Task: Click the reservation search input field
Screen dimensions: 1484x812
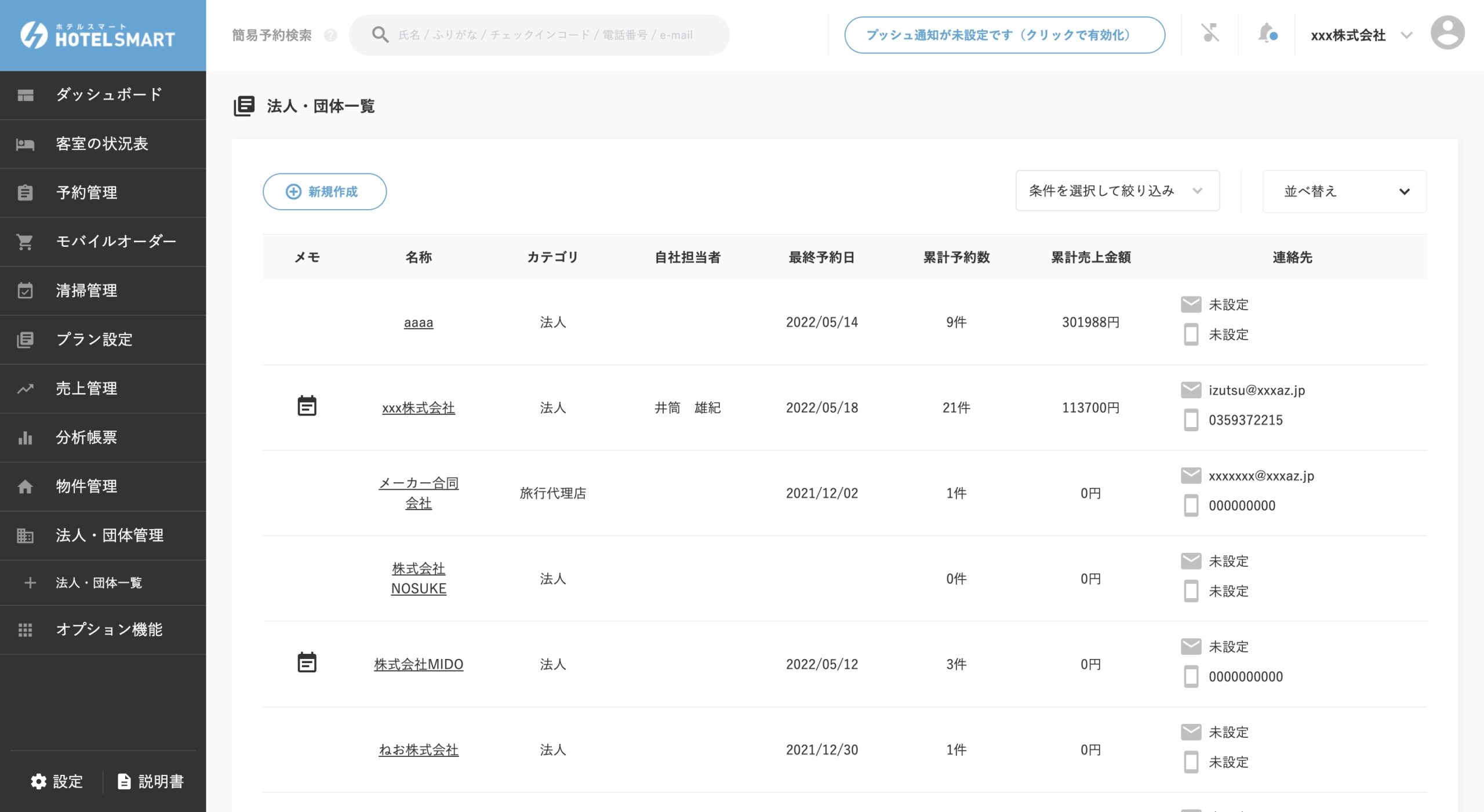Action: 539,34
